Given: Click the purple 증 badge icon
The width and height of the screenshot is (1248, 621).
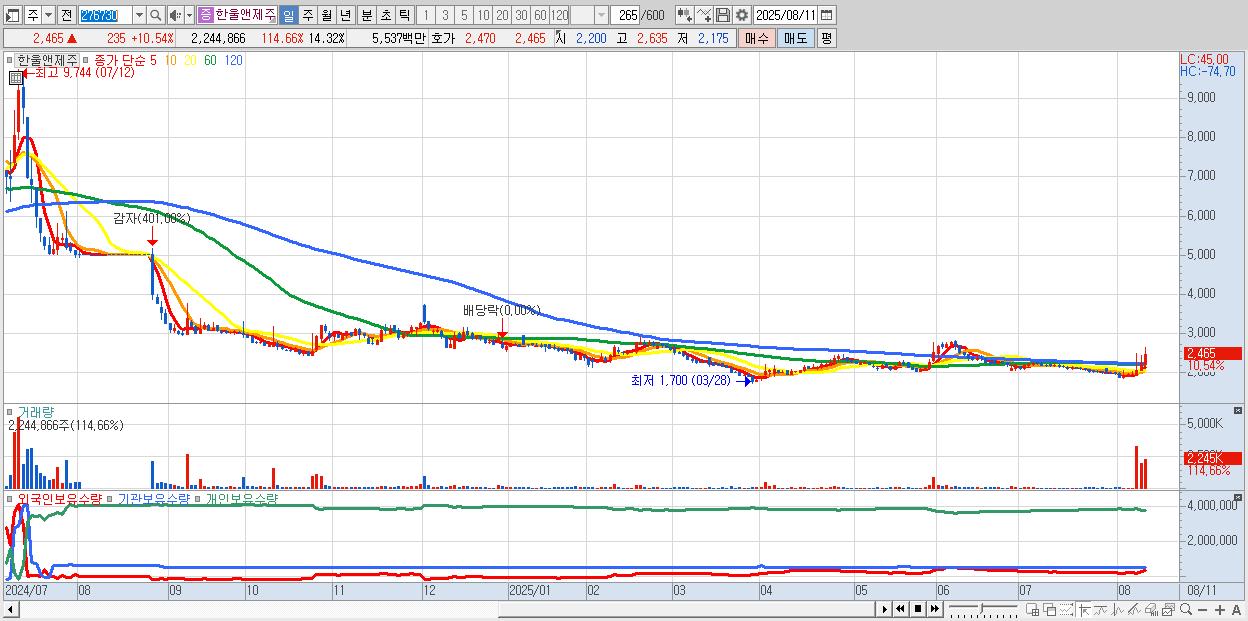Looking at the screenshot, I should point(205,15).
